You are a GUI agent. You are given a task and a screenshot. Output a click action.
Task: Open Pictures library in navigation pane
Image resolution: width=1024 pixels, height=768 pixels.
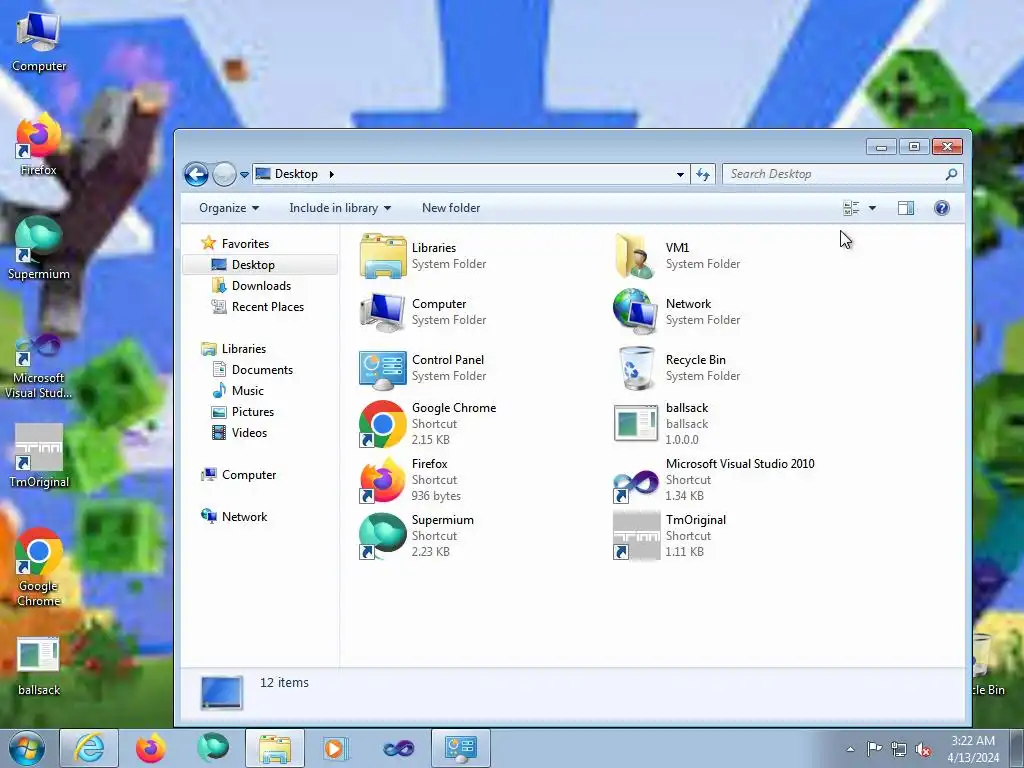pyautogui.click(x=253, y=411)
